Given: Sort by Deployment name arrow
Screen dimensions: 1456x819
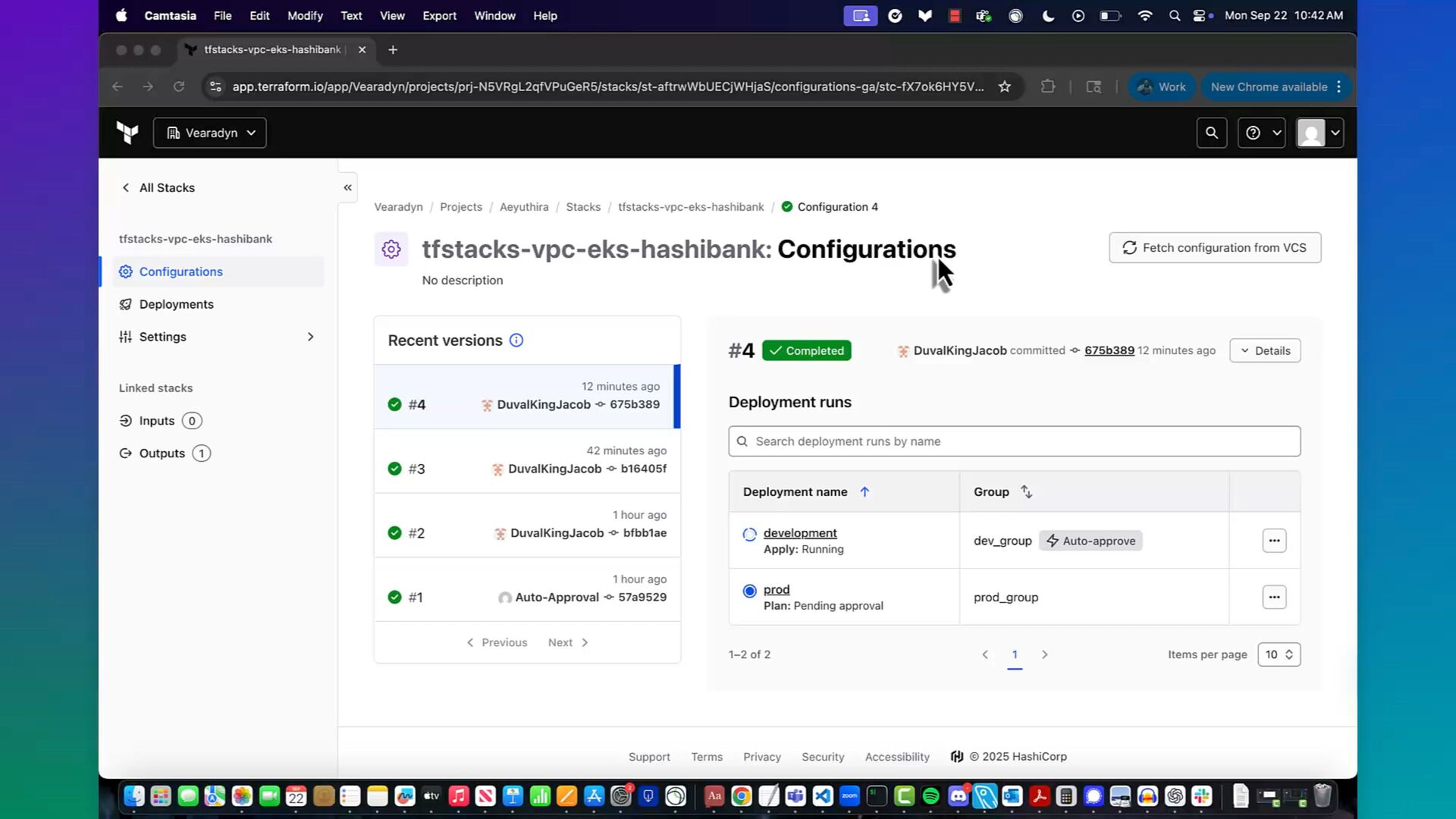Looking at the screenshot, I should pos(864,492).
